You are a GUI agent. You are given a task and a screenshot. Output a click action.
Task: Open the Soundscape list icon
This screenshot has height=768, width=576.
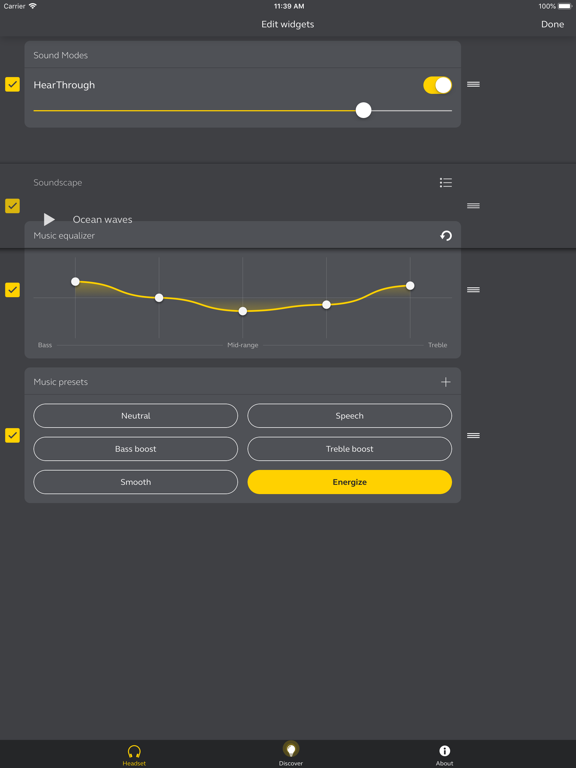[x=446, y=183]
